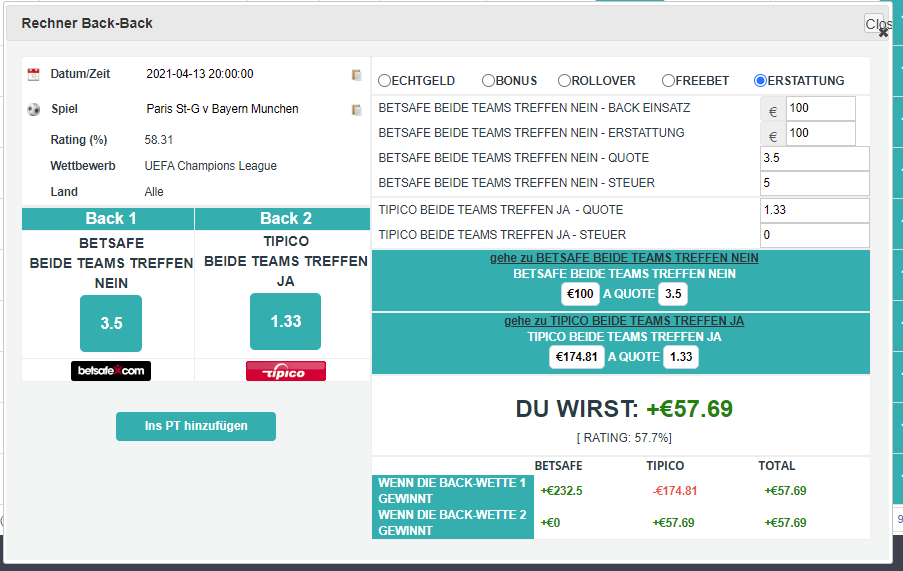Click WENN DIE BACK-WETTE 1 GEWINNT row label

(453, 490)
